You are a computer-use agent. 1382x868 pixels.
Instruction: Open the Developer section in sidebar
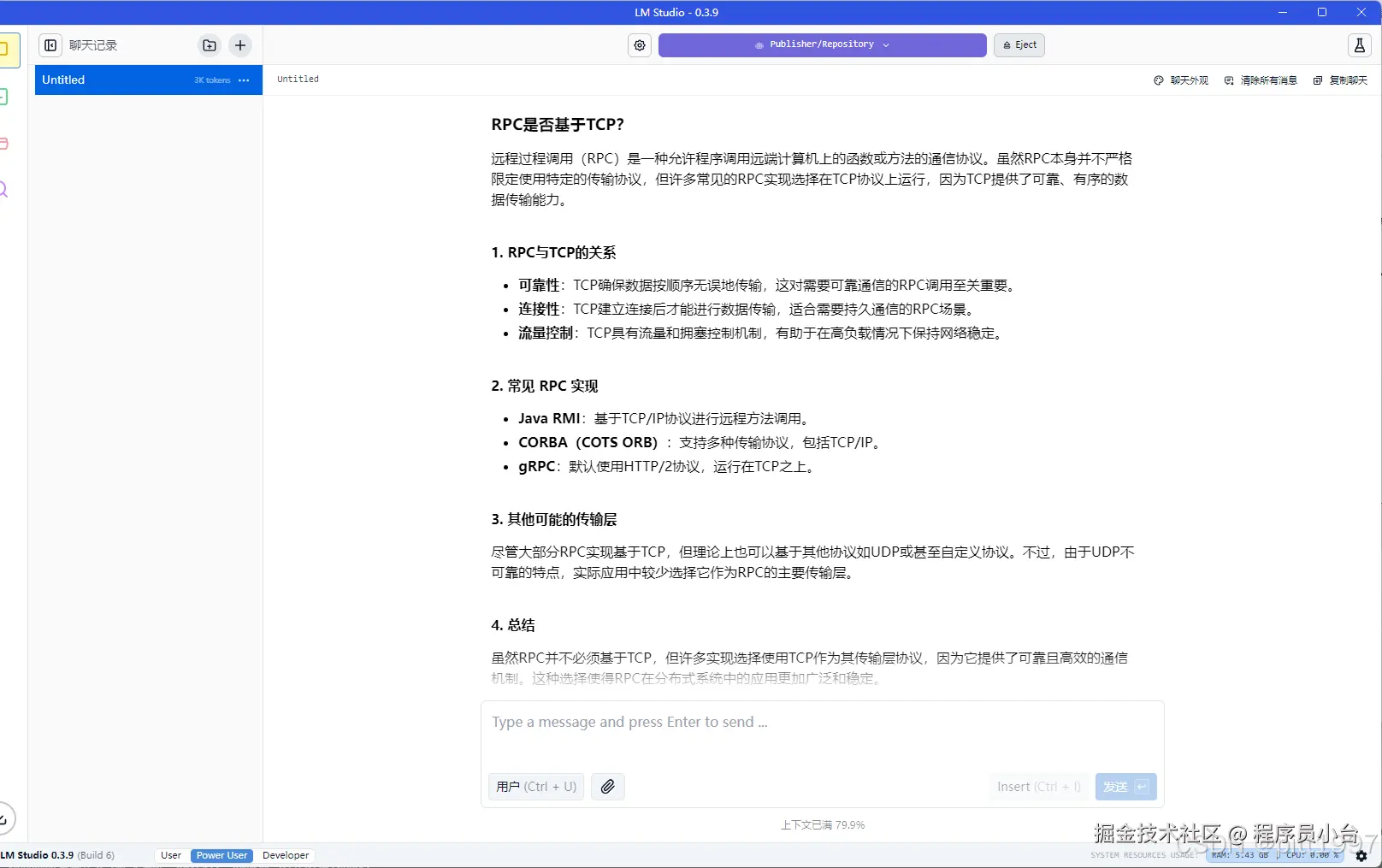point(7,97)
